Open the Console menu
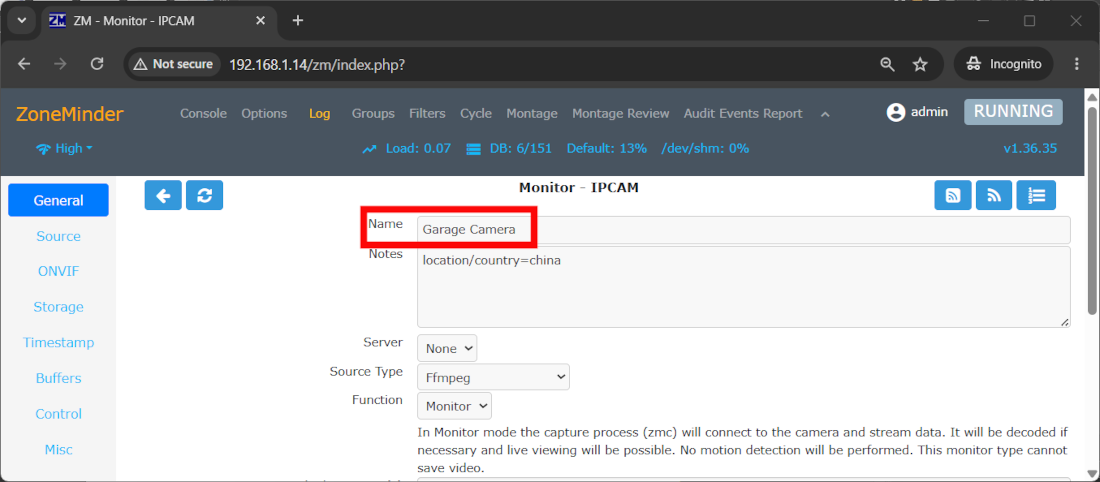Screen dimensions: 1100x482 (x=203, y=113)
